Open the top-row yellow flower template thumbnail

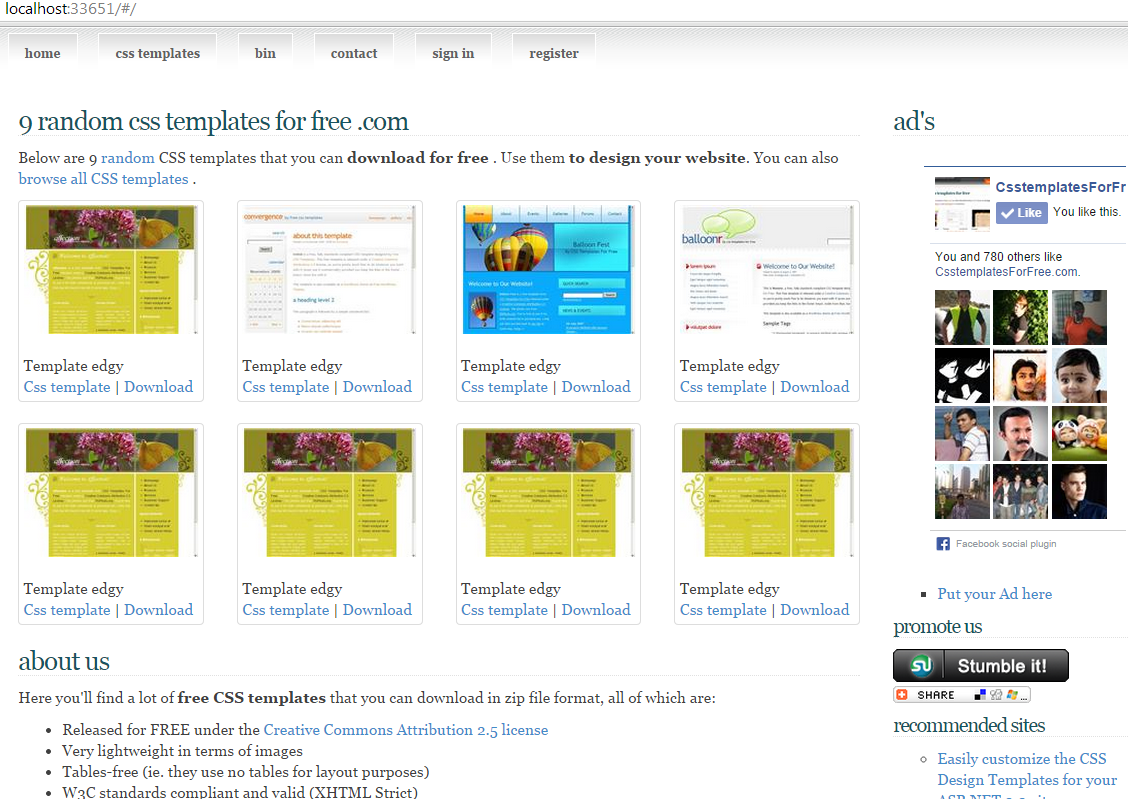[x=111, y=270]
